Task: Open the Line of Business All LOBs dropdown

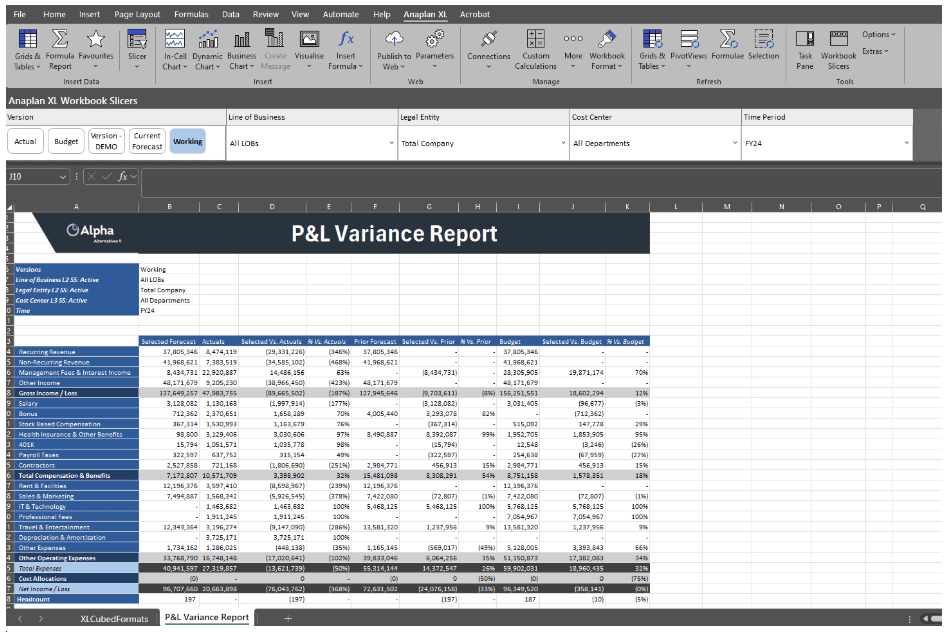Action: pos(311,143)
